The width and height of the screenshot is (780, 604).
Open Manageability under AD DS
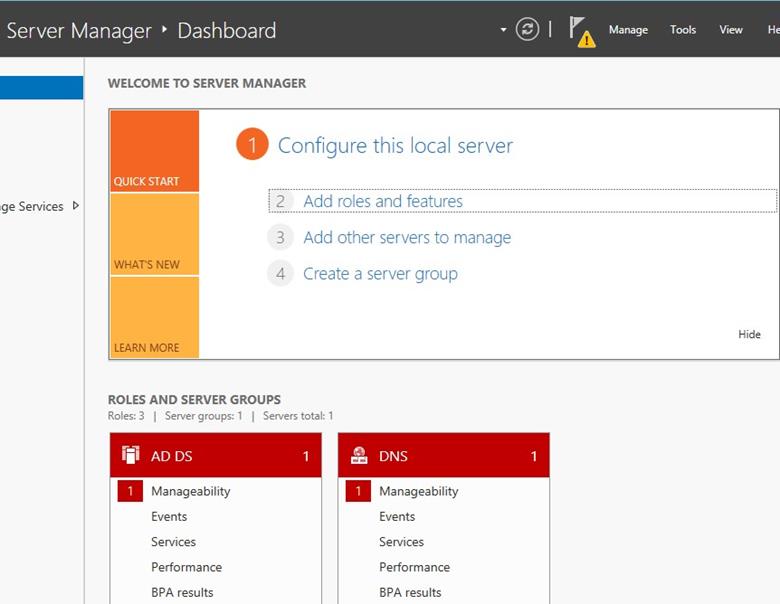pyautogui.click(x=191, y=492)
